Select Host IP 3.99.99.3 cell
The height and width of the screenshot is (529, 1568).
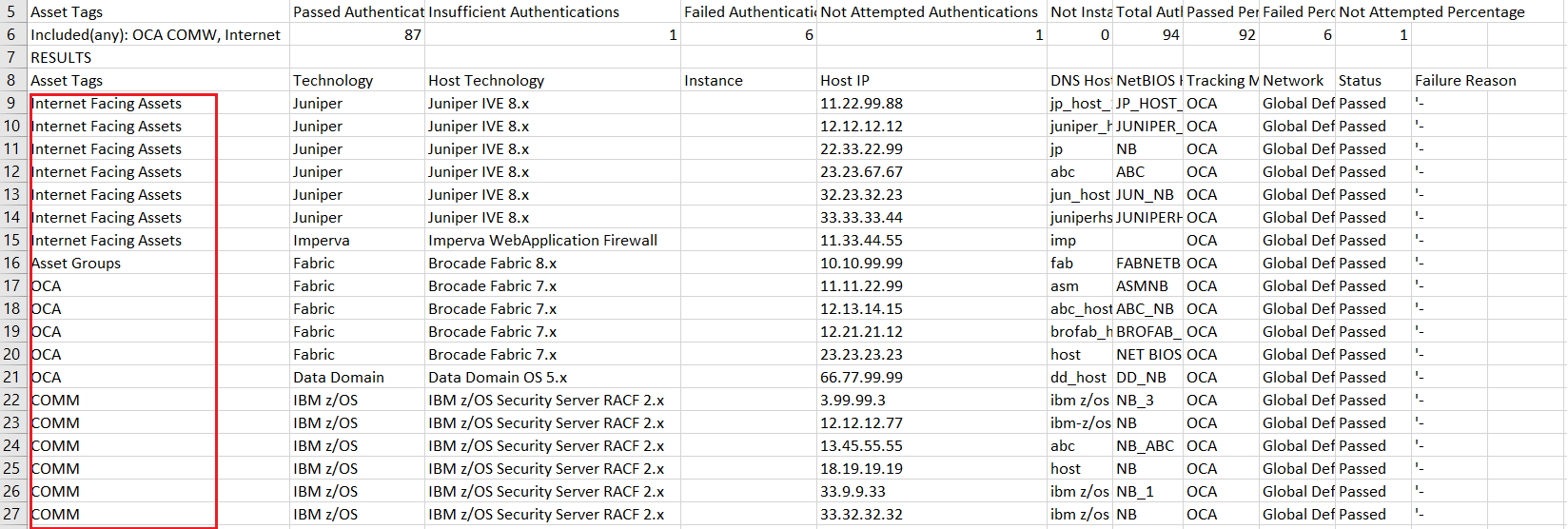coord(931,400)
